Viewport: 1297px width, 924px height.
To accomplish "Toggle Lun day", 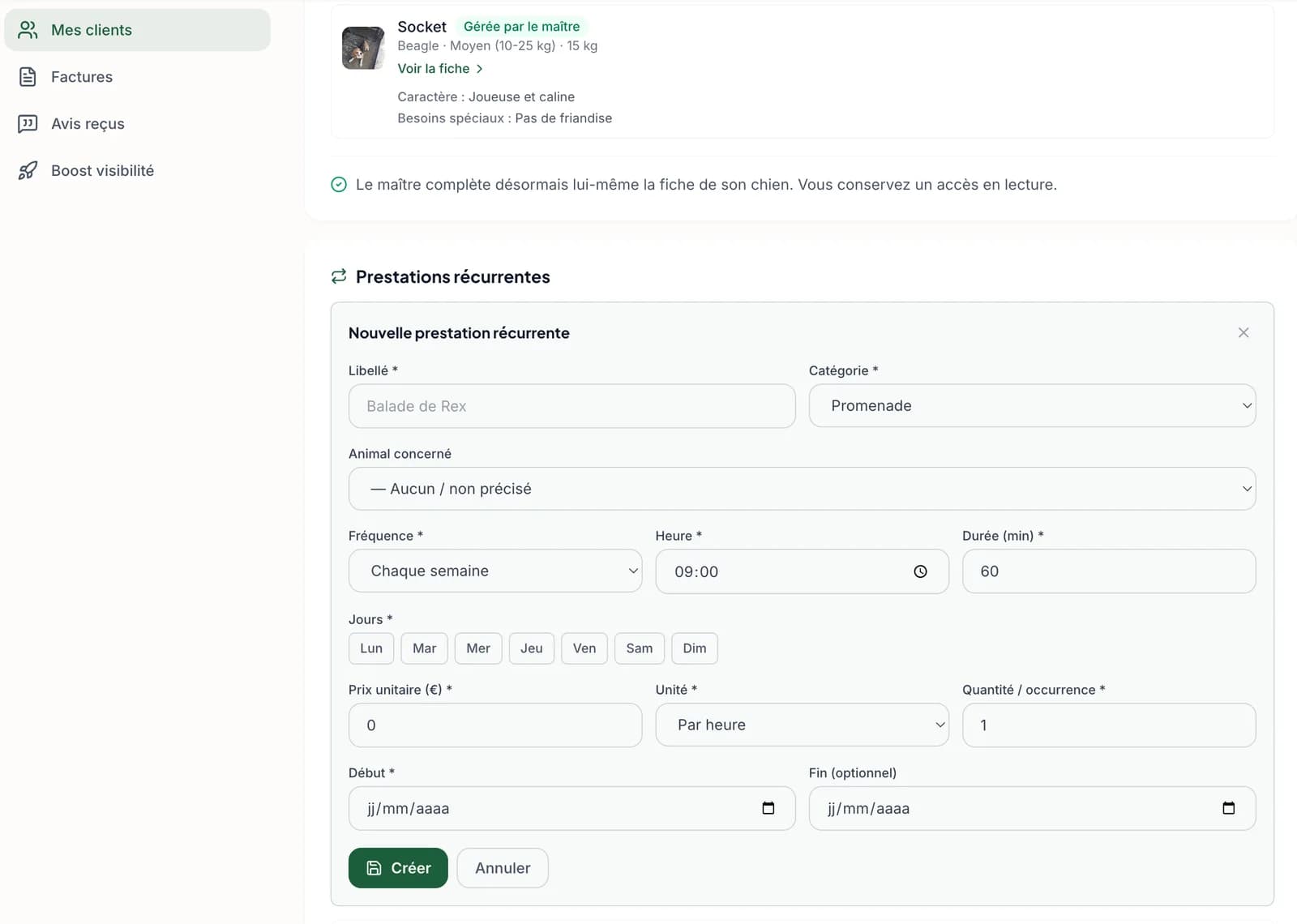I will (371, 648).
